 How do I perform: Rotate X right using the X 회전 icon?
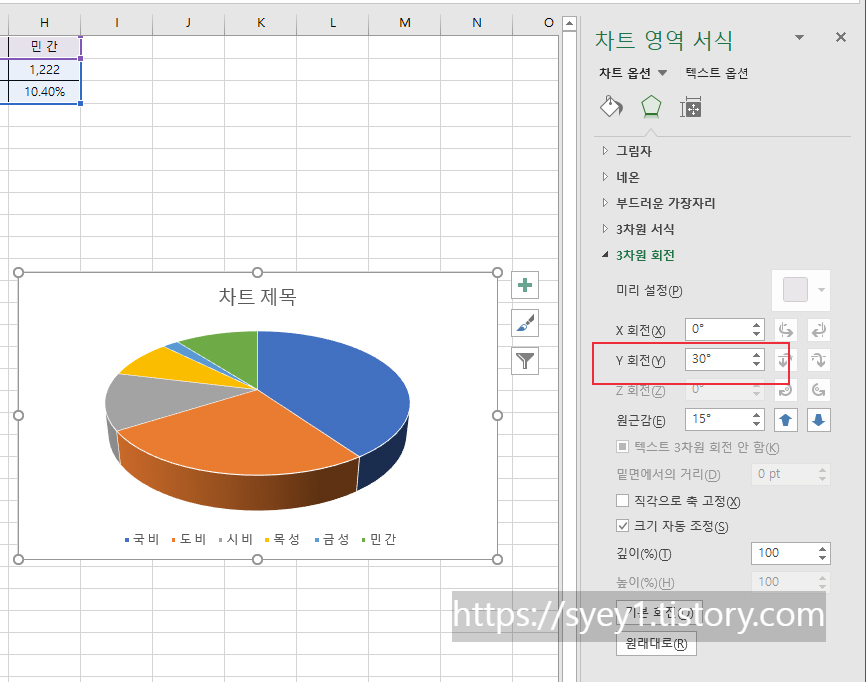819,330
